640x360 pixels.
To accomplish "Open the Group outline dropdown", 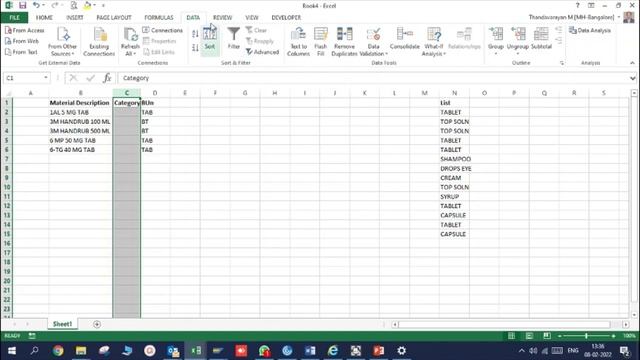I will tap(496, 41).
